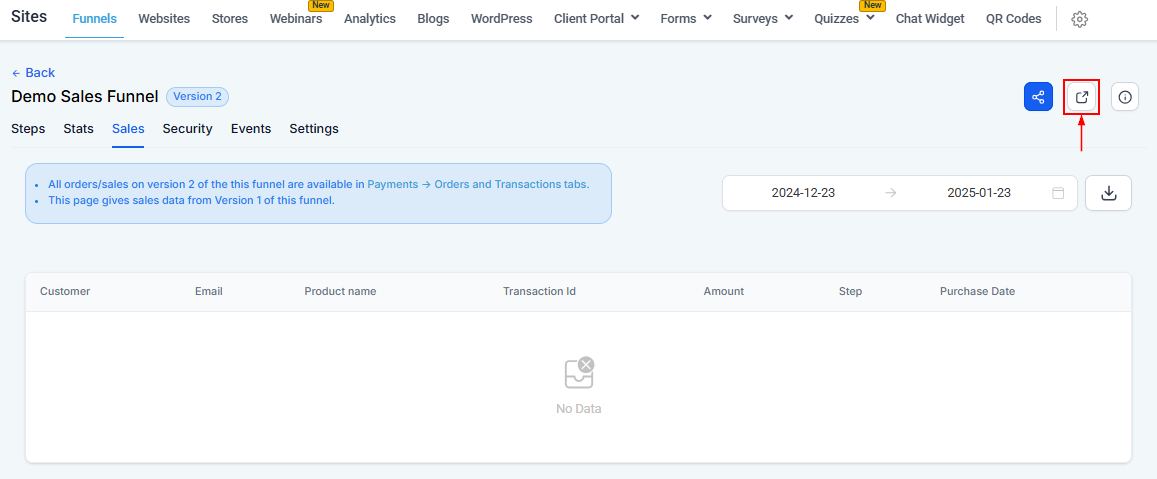This screenshot has width=1157, height=479.
Task: Set end date 2025-01-23 field
Action: click(x=978, y=193)
